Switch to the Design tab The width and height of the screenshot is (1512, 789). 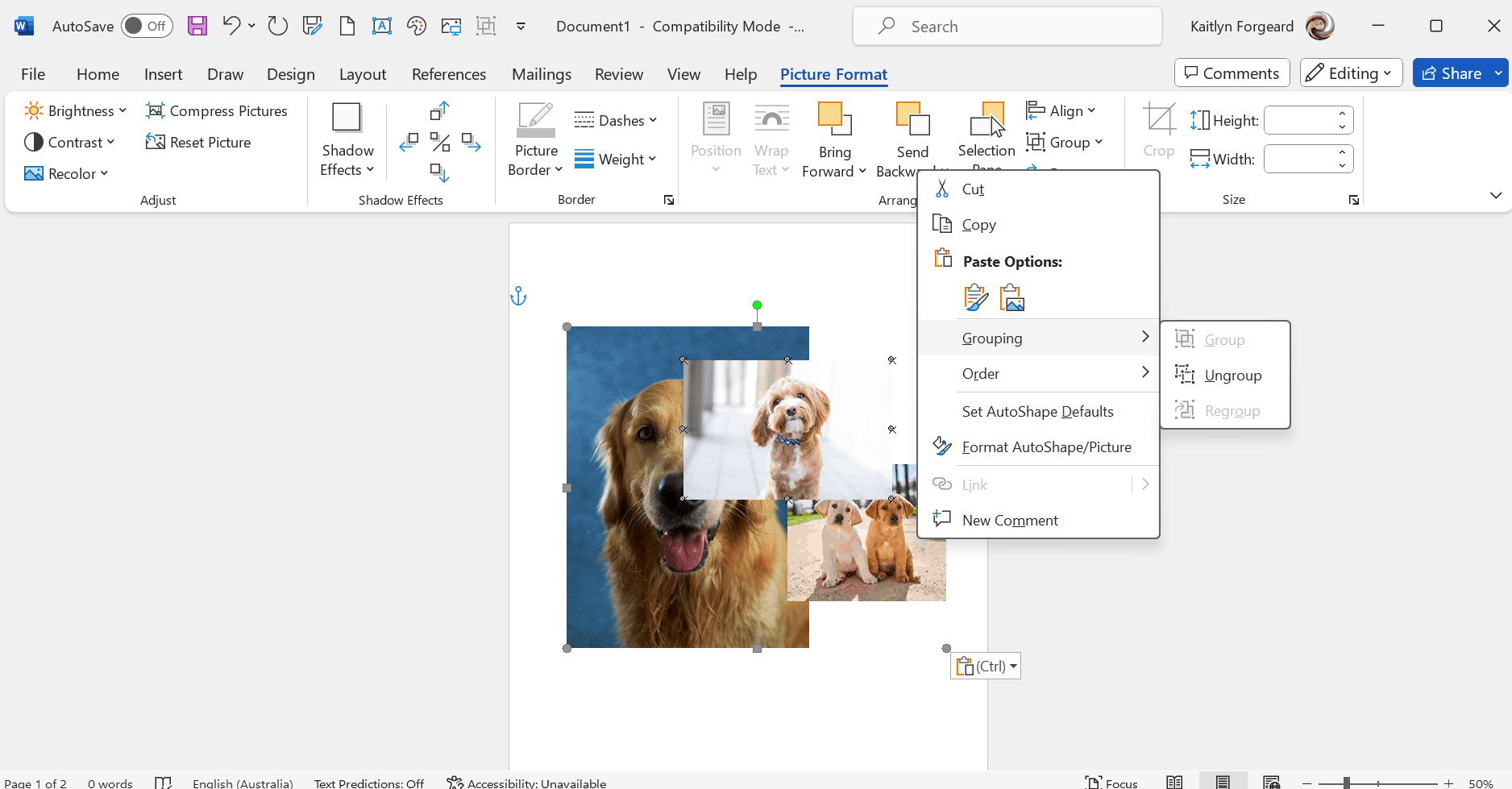[x=291, y=74]
